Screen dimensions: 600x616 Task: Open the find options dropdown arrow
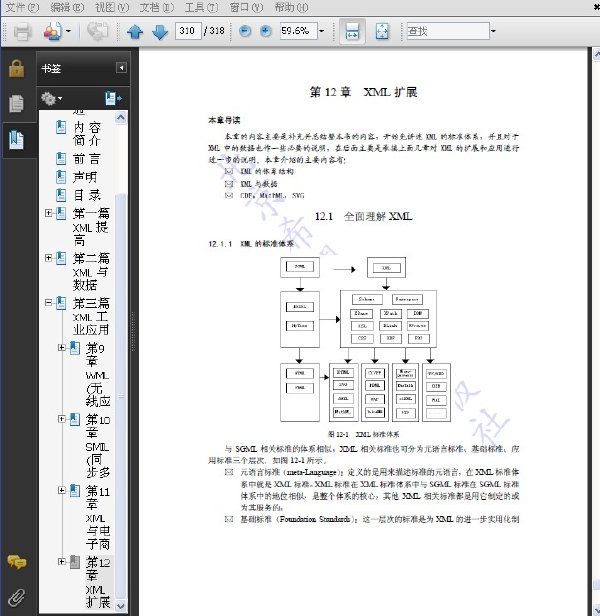point(494,31)
